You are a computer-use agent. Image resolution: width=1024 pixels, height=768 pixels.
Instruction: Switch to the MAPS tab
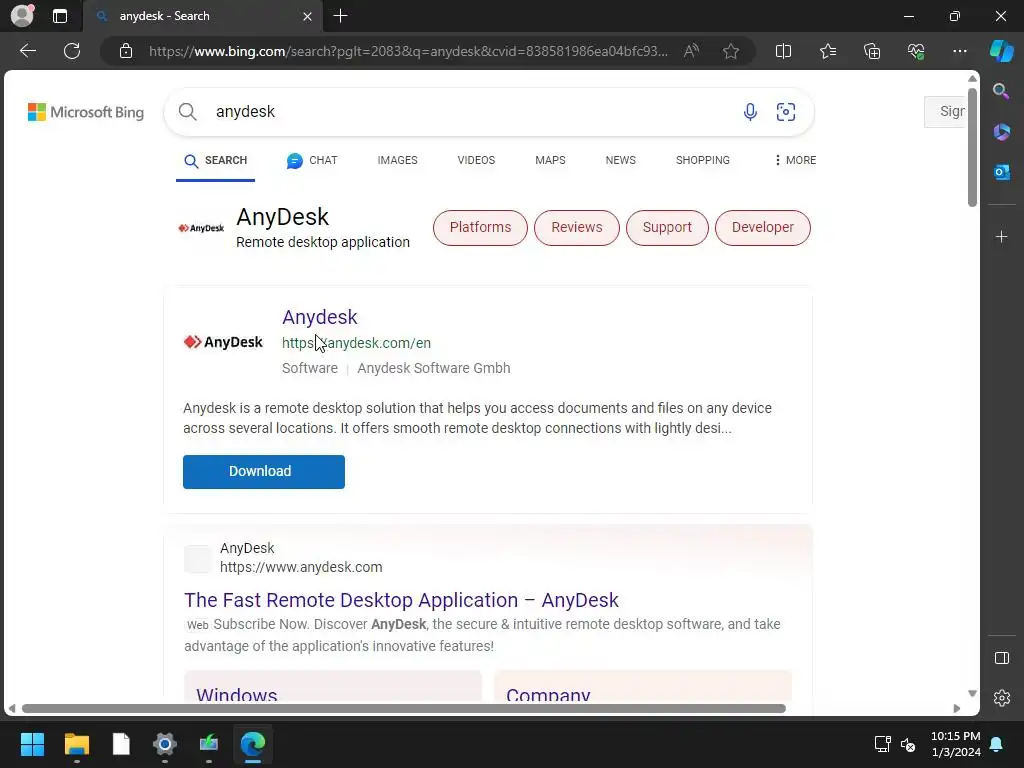click(x=550, y=161)
